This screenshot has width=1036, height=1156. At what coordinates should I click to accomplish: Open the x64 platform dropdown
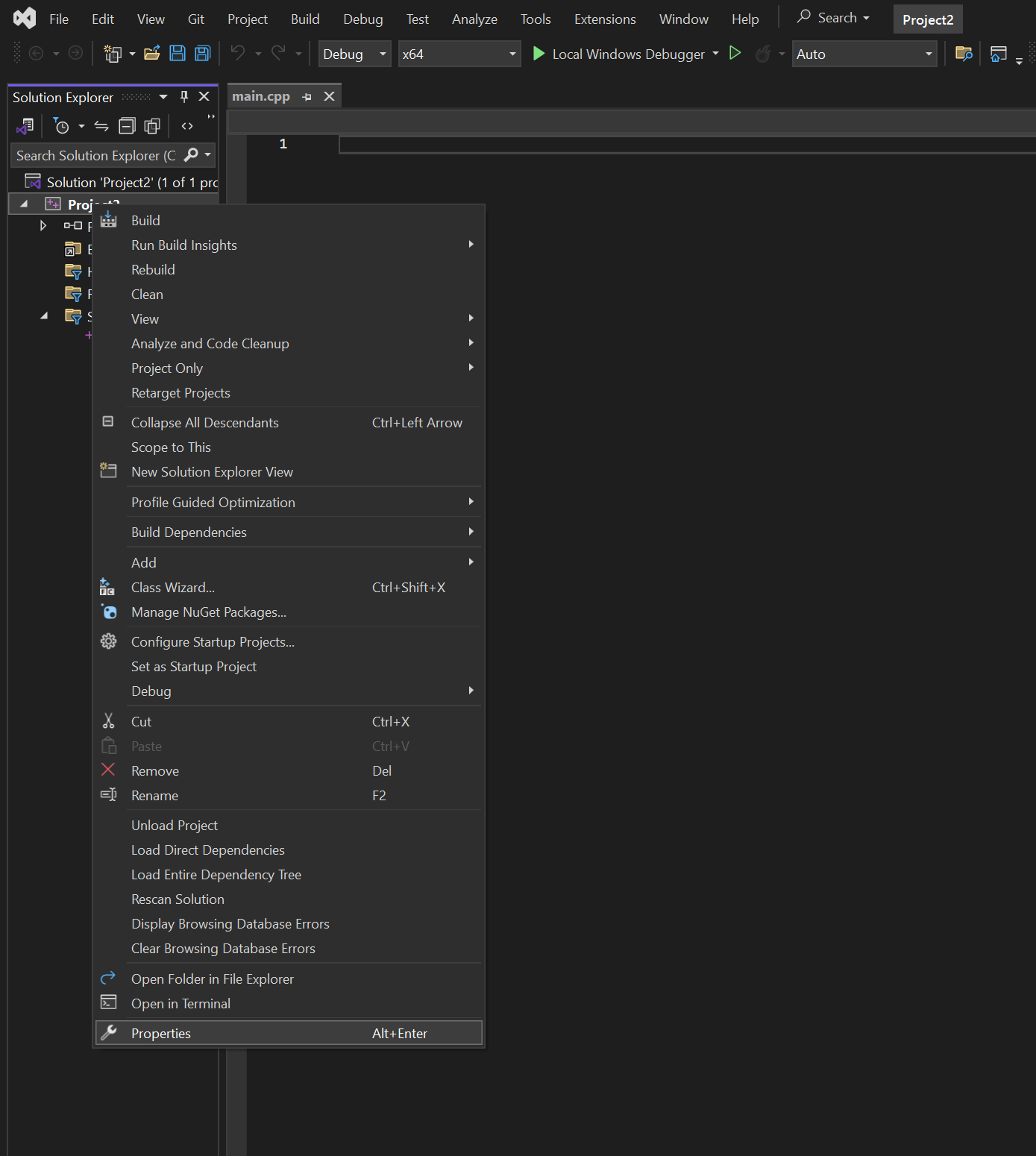pos(459,54)
